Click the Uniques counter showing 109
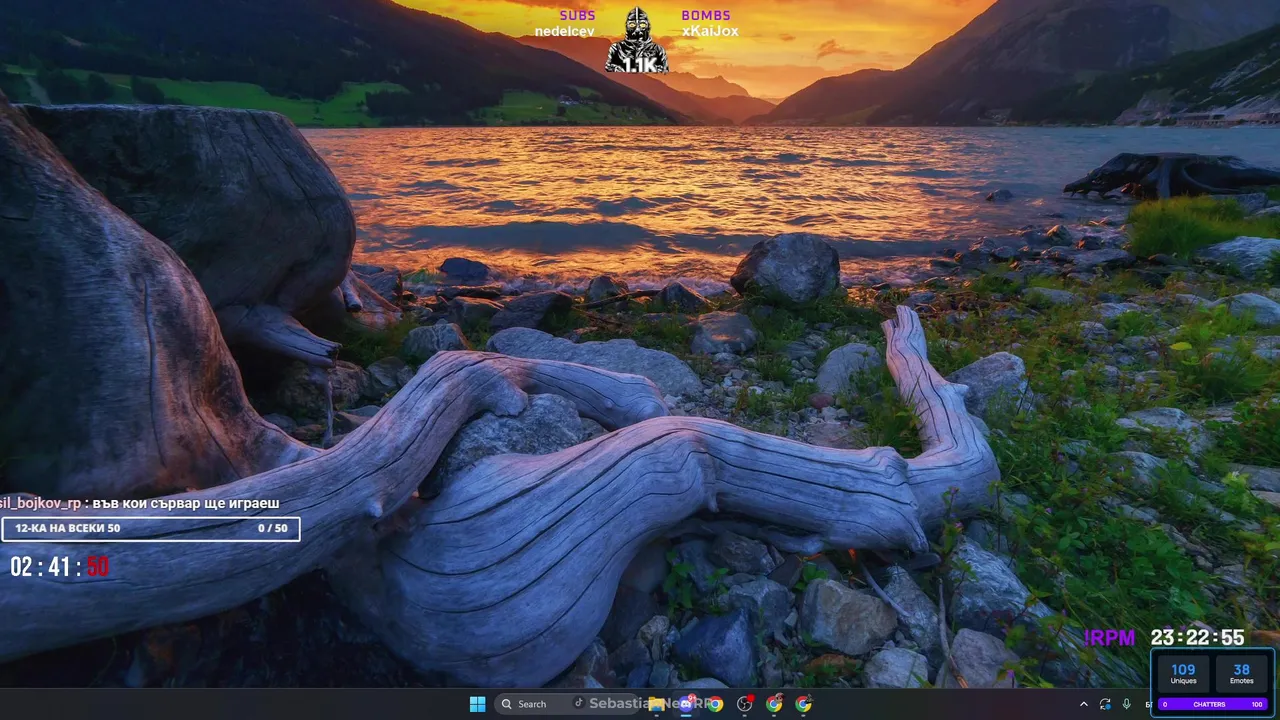 [1183, 673]
